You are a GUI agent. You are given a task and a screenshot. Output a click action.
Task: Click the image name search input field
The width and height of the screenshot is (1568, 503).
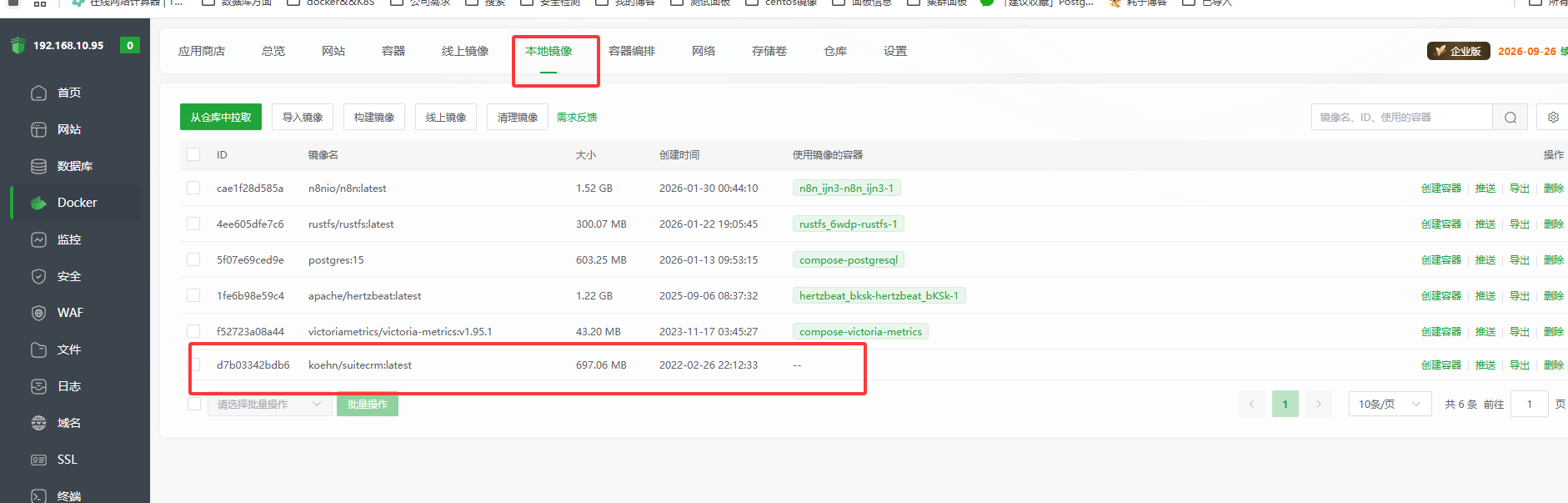pyautogui.click(x=1401, y=118)
